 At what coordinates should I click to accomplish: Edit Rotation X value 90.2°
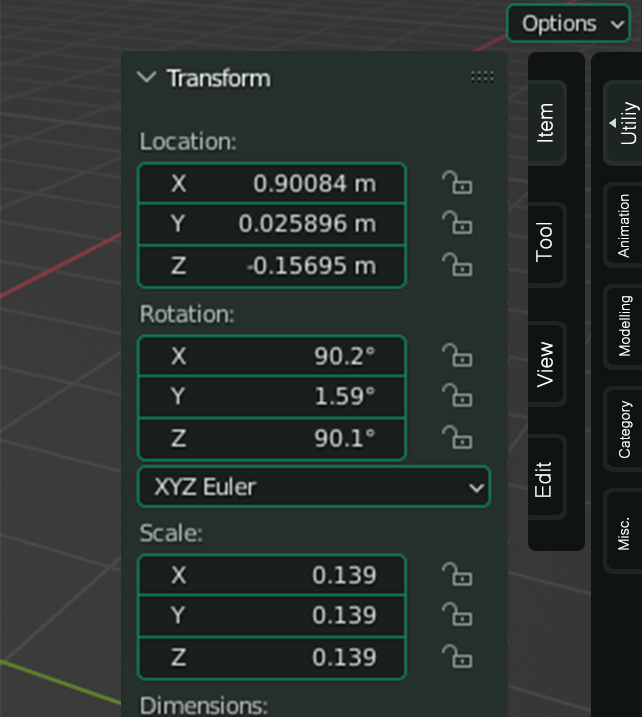(x=272, y=356)
